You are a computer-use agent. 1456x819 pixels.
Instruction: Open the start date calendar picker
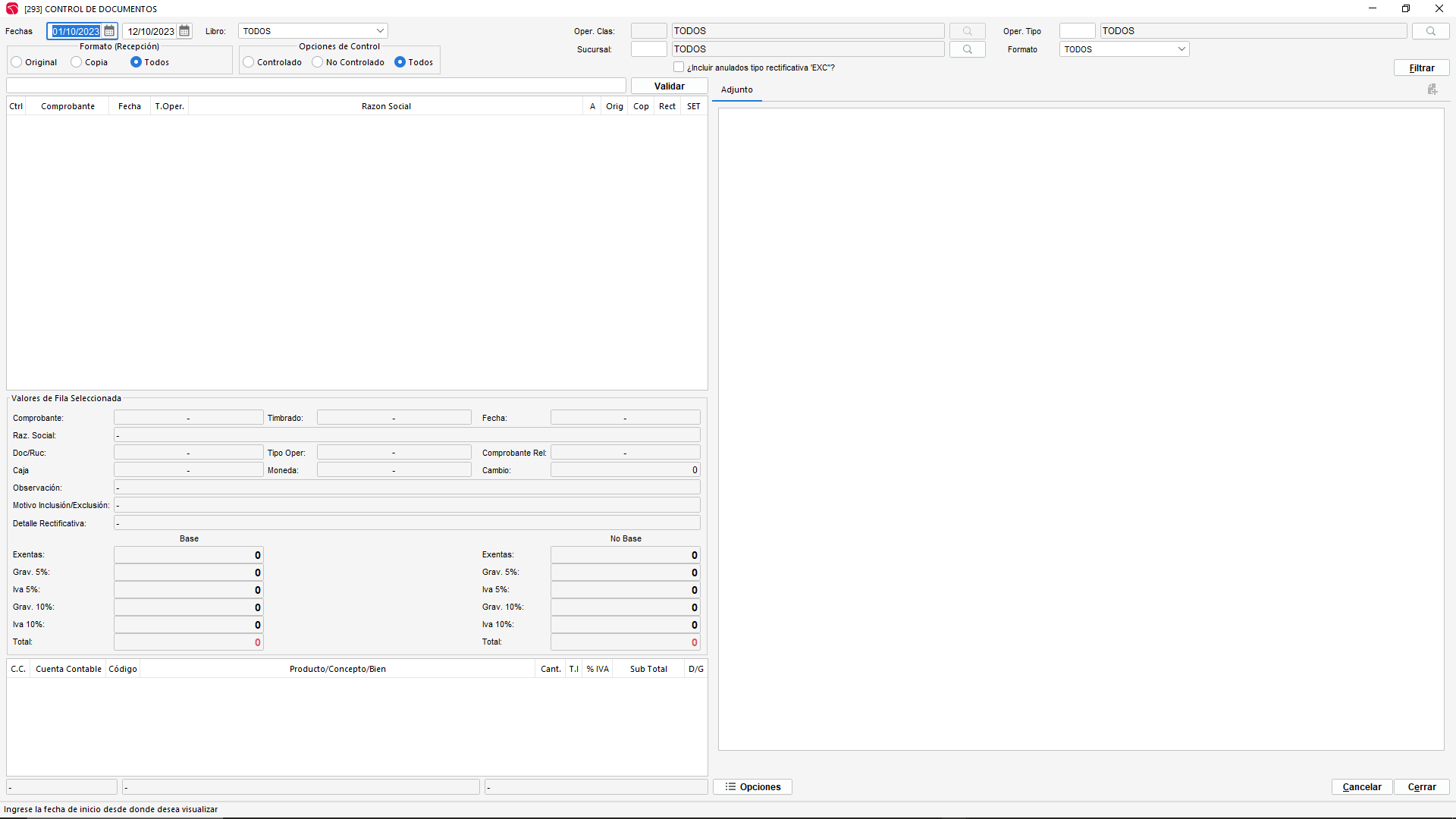click(109, 31)
